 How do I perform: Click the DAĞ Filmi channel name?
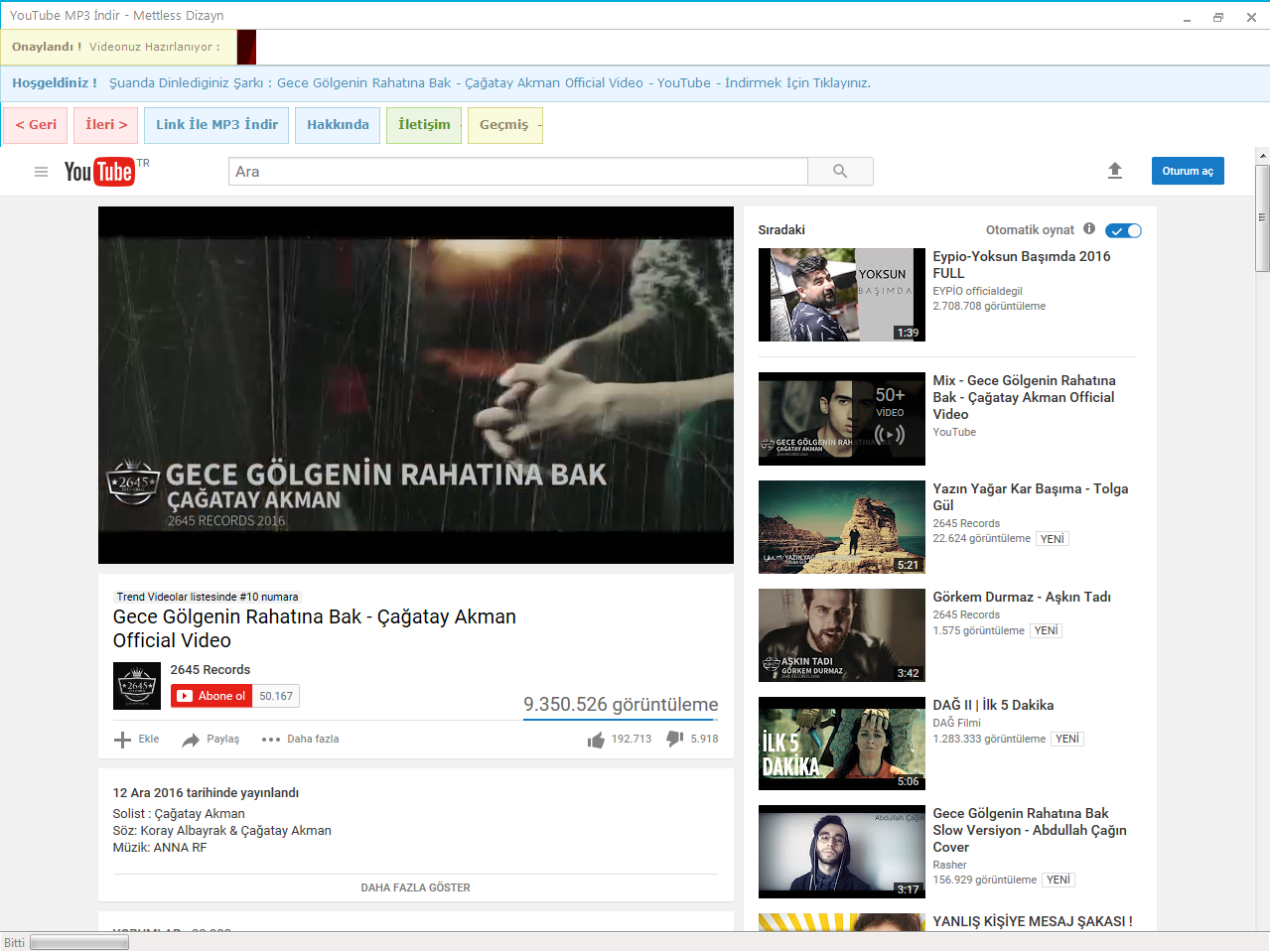point(956,723)
